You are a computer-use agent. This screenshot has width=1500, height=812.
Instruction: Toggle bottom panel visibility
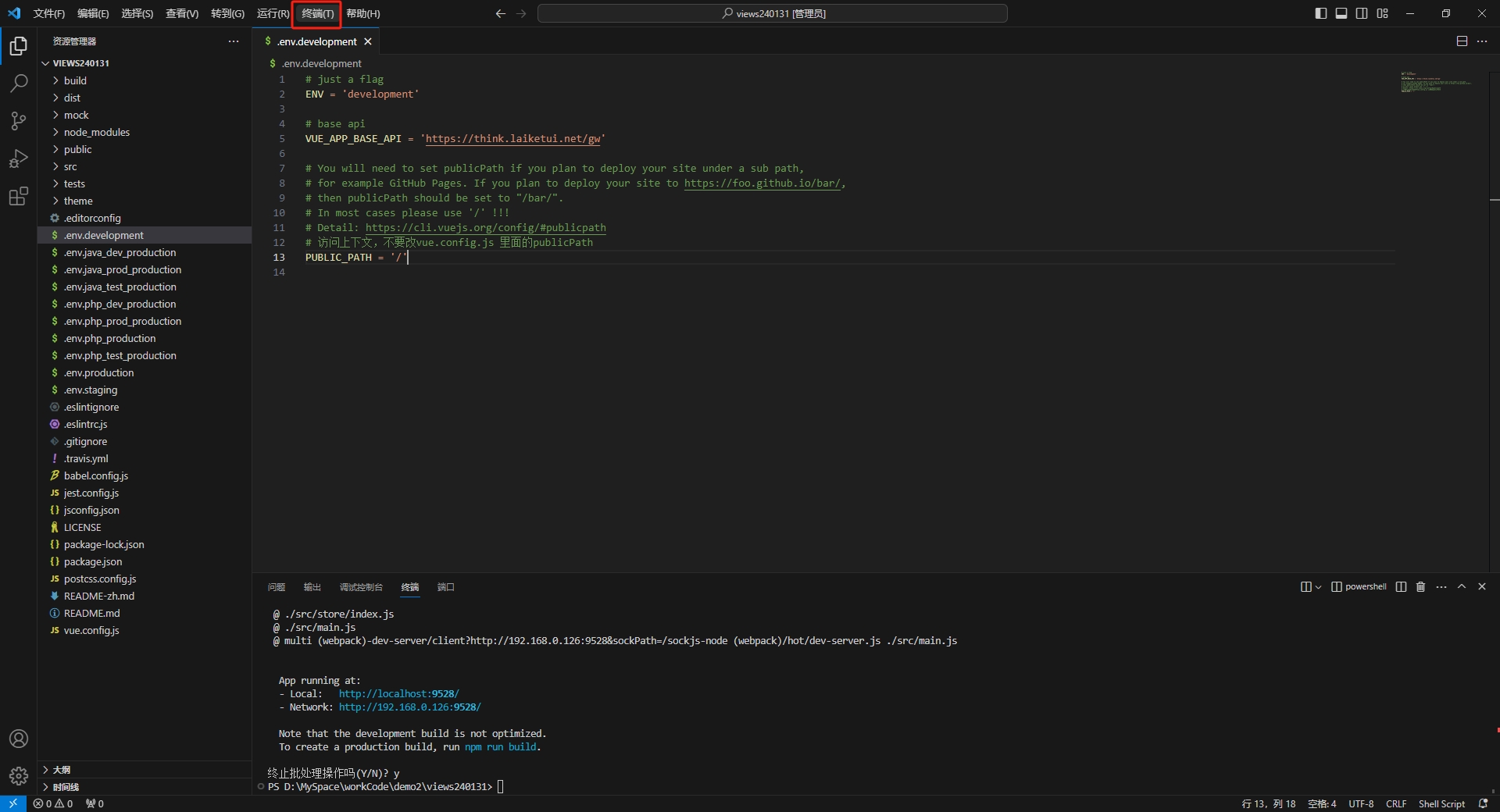tap(1341, 13)
